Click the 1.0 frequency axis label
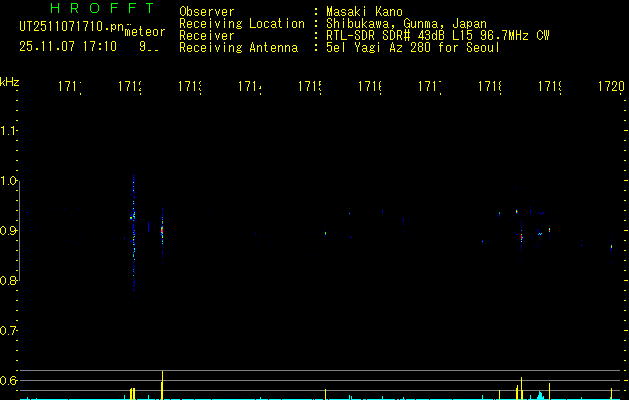 [x=8, y=181]
